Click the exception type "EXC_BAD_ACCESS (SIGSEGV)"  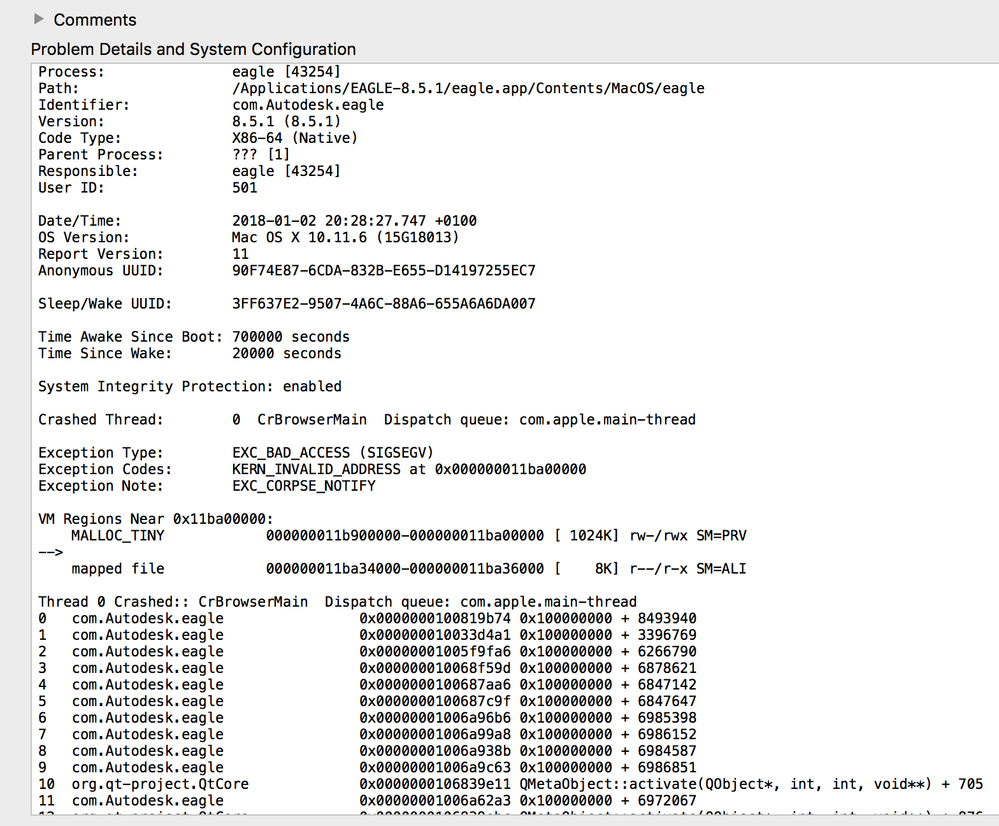point(333,453)
